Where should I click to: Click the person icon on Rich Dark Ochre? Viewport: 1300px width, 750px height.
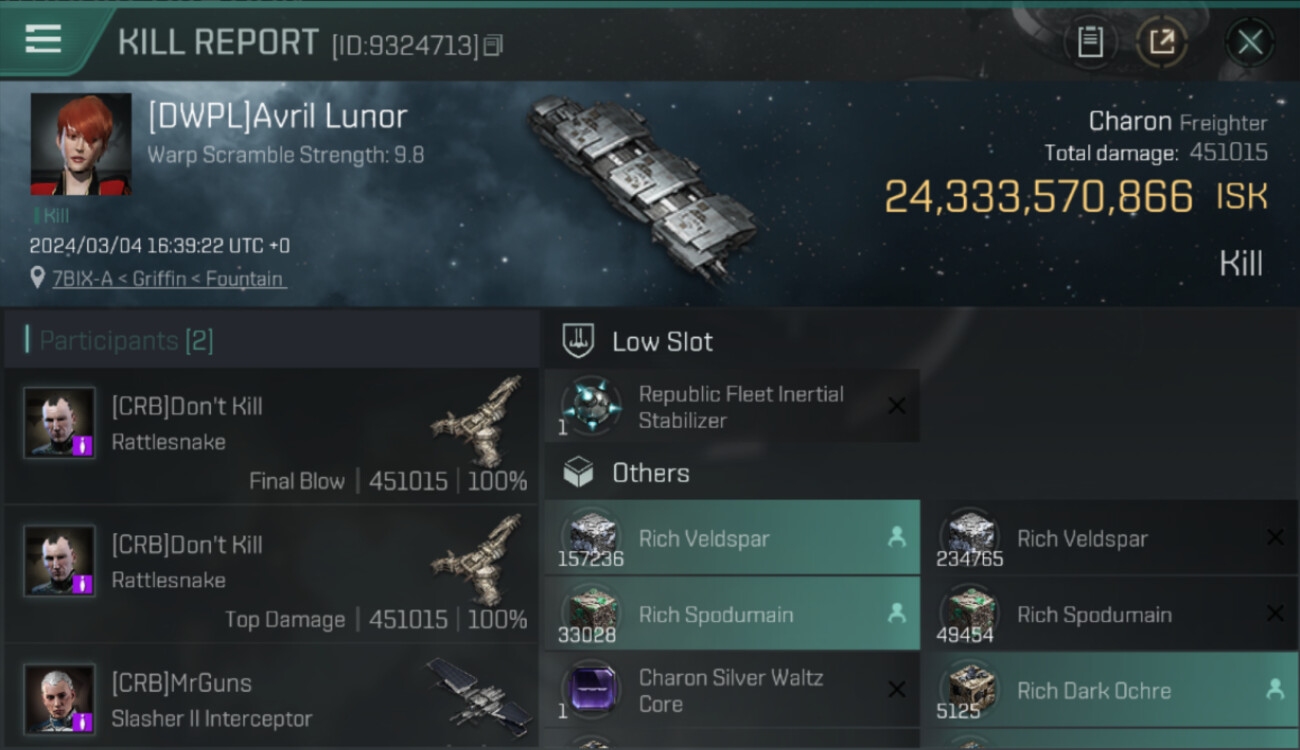1275,689
